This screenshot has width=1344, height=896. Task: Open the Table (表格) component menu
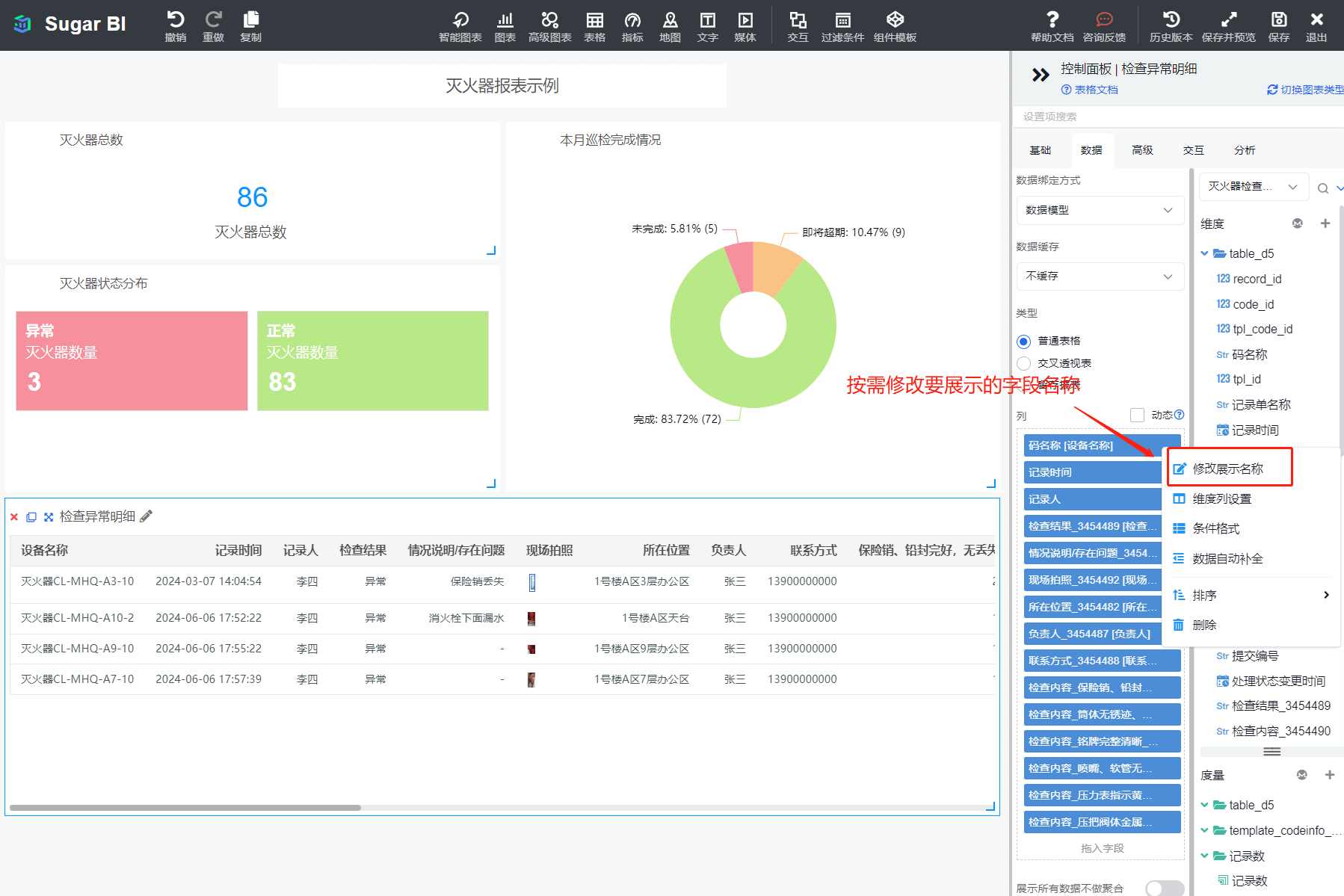click(x=595, y=25)
